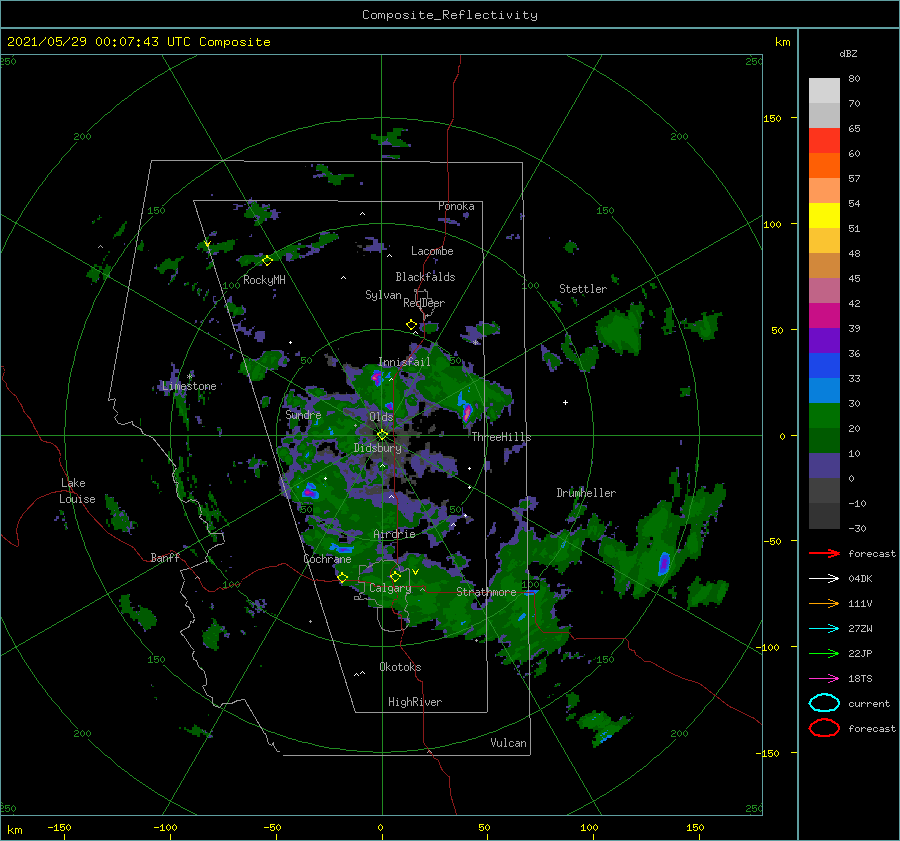Click the Didsbury city label
This screenshot has width=900, height=841.
coord(377,448)
